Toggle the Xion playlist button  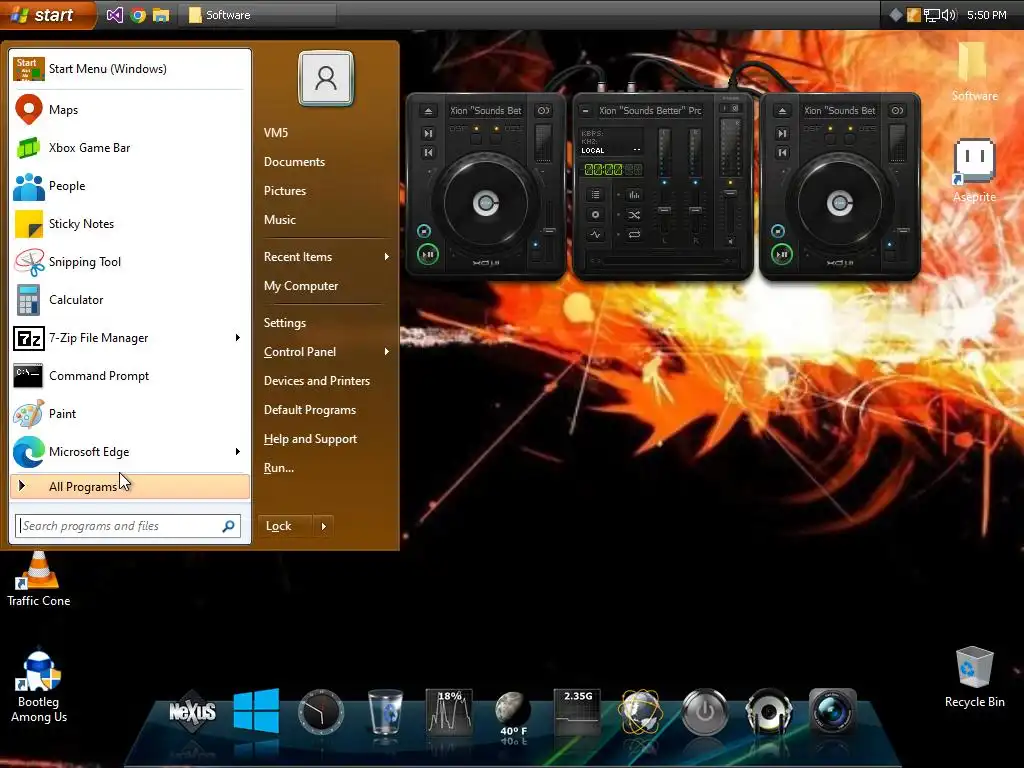pos(595,195)
